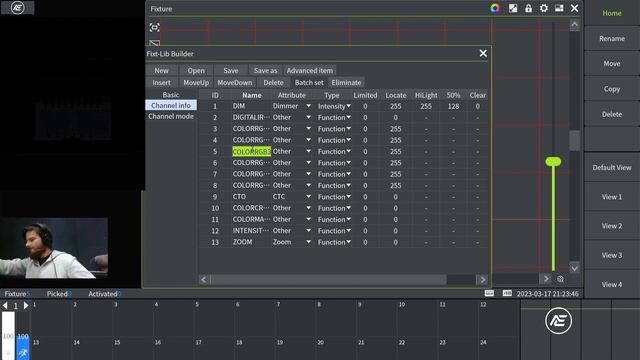Click table scroll left arrow
The image size is (640, 360).
point(204,280)
